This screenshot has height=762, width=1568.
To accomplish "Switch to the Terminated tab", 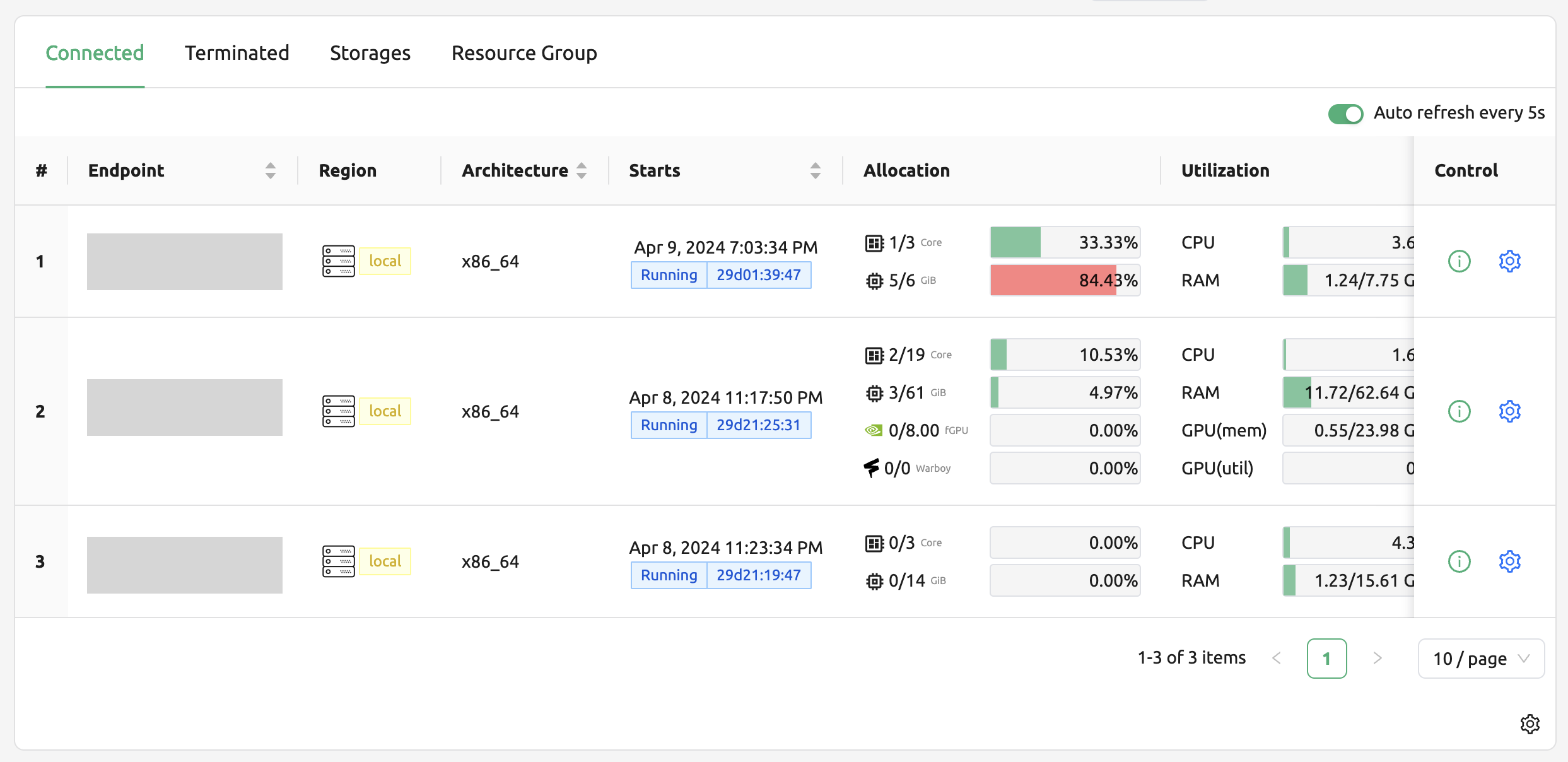I will point(237,53).
